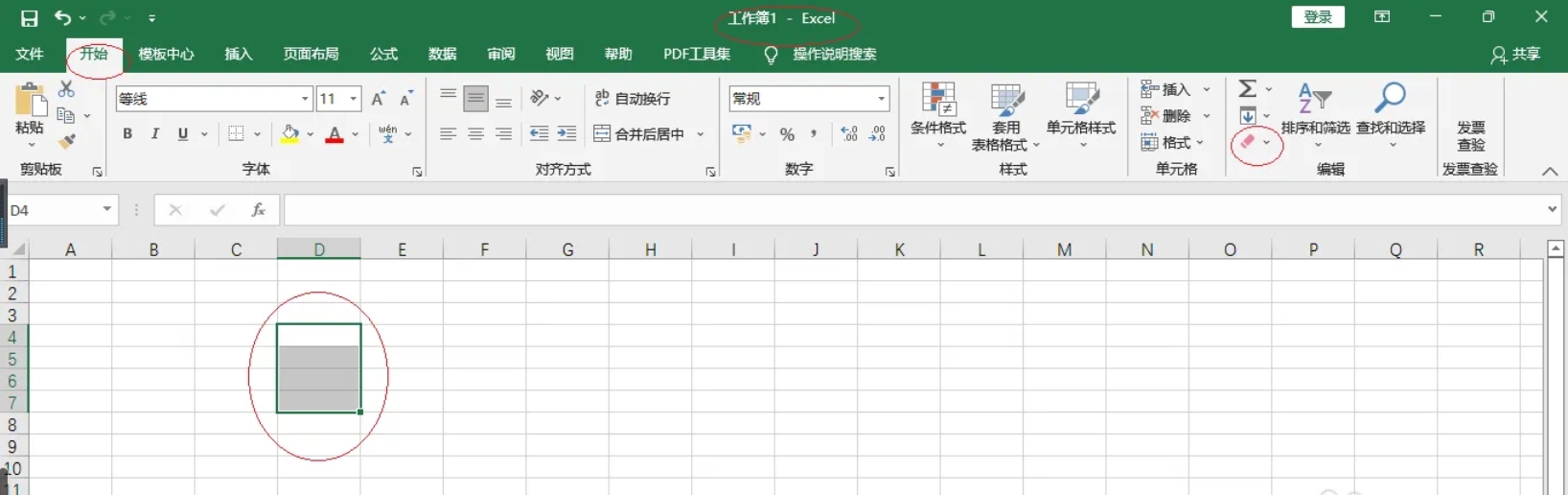Copy selection with the Copy icon
Screen dimensions: 1568x495
point(66,116)
